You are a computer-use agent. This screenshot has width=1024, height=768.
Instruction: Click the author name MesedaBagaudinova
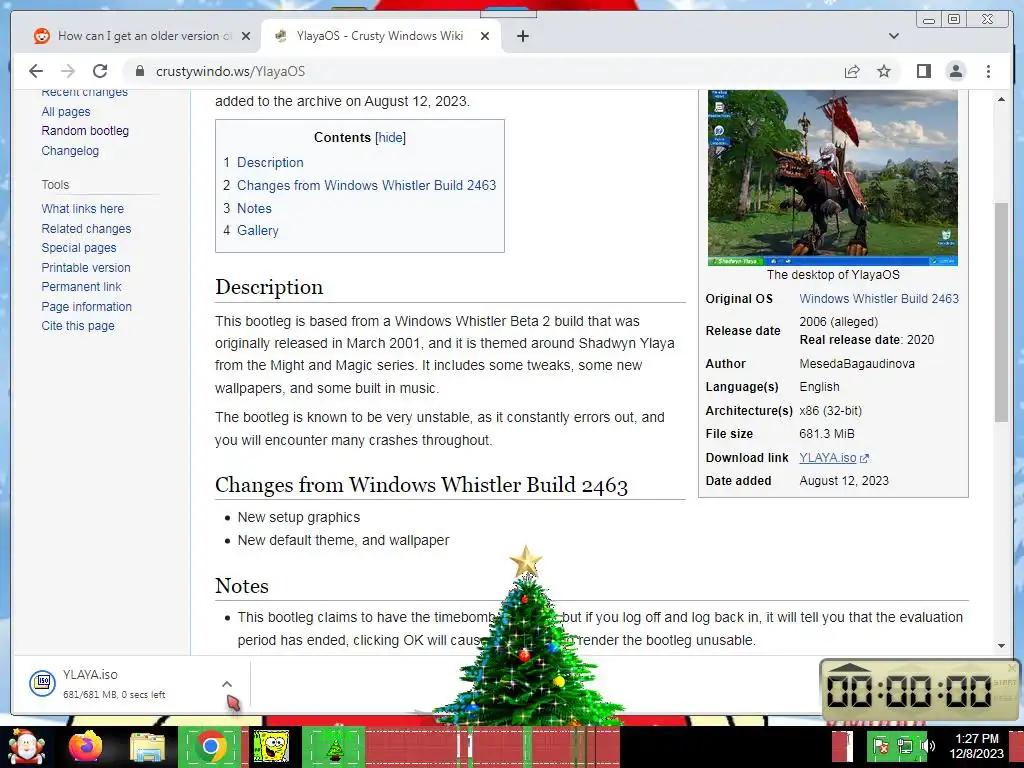(x=857, y=364)
